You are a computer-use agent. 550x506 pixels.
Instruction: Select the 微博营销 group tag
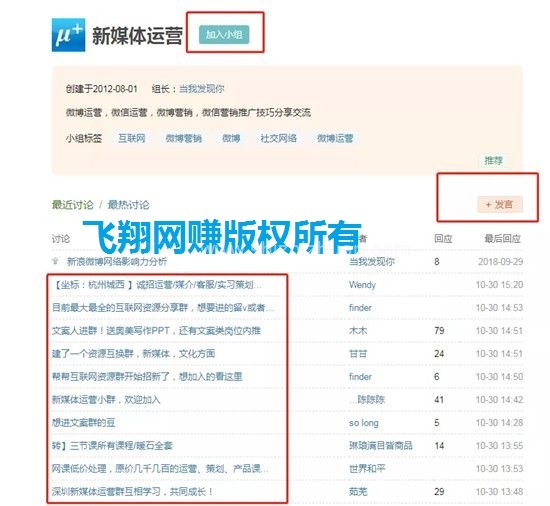tap(183, 138)
